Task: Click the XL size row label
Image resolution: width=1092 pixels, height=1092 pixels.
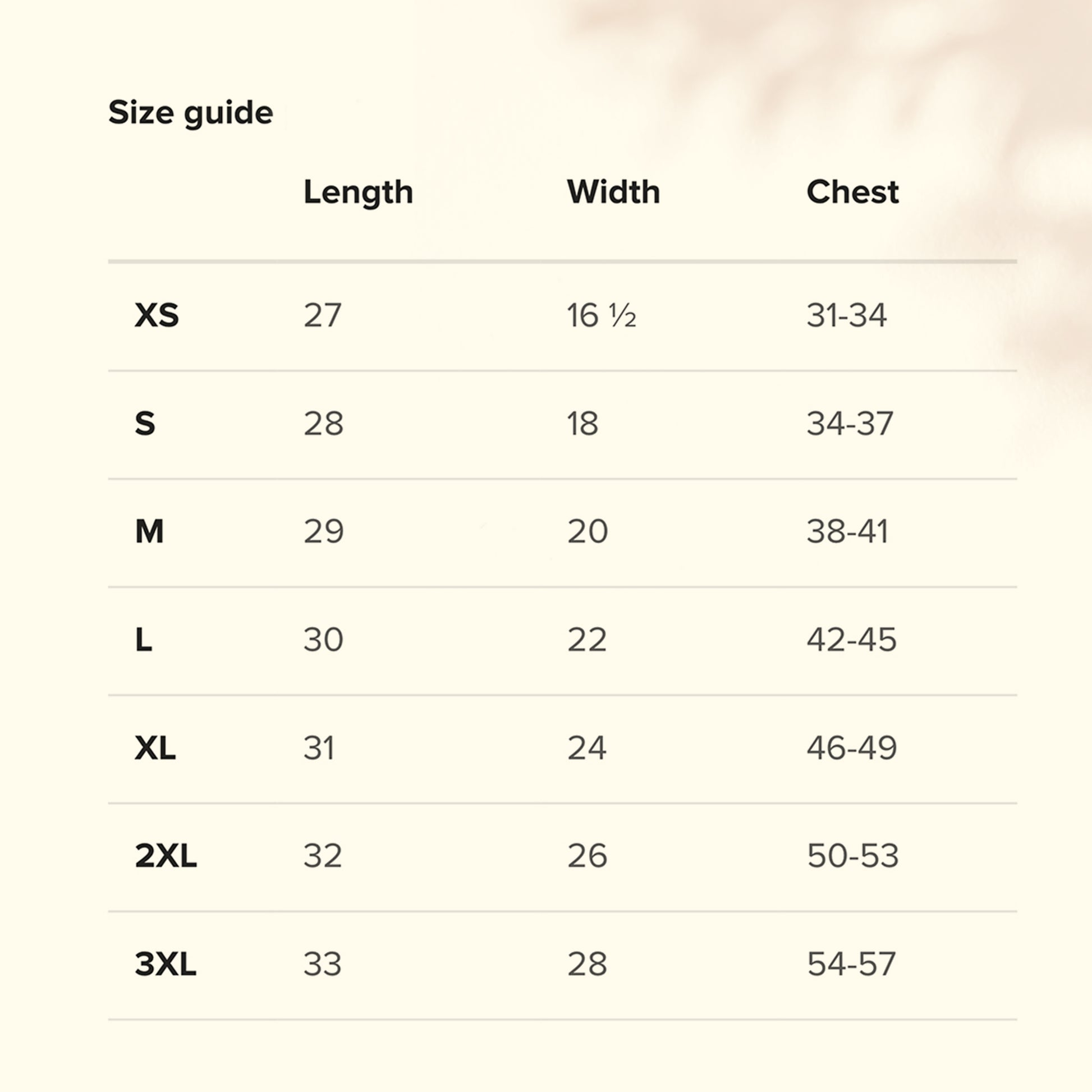Action: pos(155,748)
